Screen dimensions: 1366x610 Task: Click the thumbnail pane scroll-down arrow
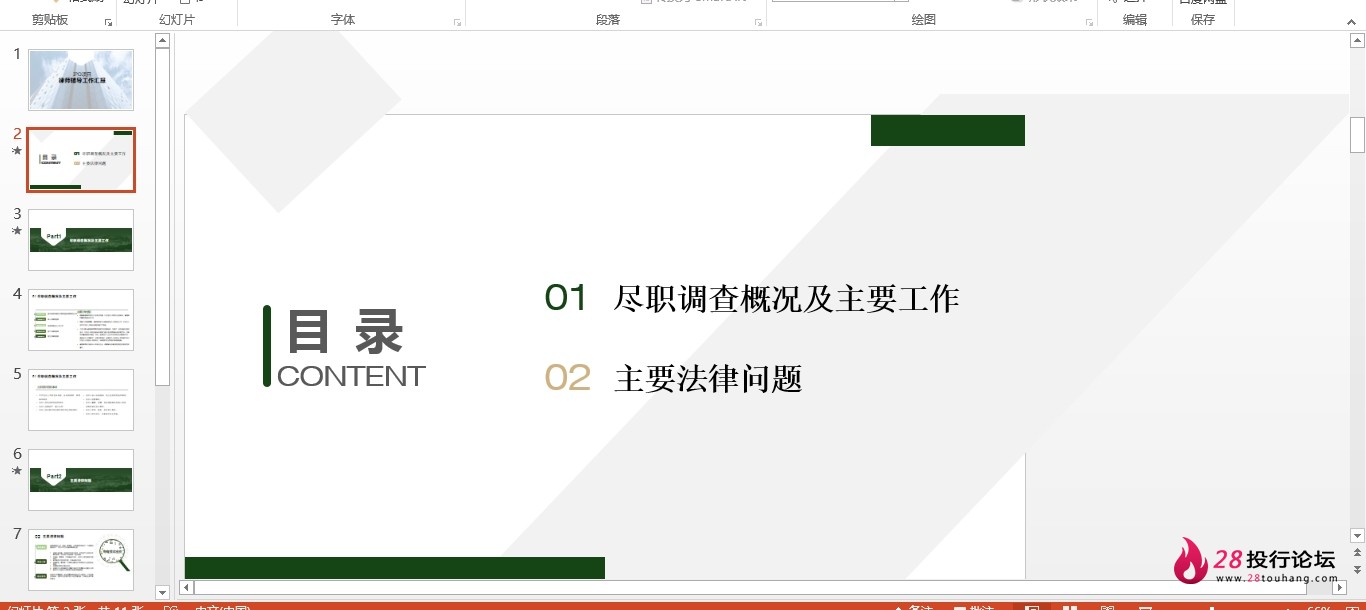tap(162, 593)
